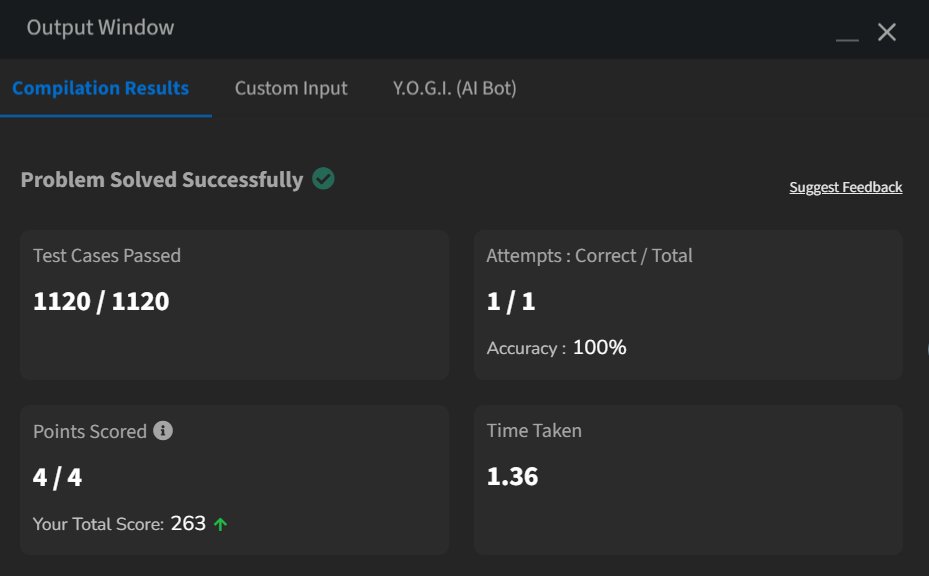Click the Suggest Feedback link
The width and height of the screenshot is (929, 576).
(845, 187)
